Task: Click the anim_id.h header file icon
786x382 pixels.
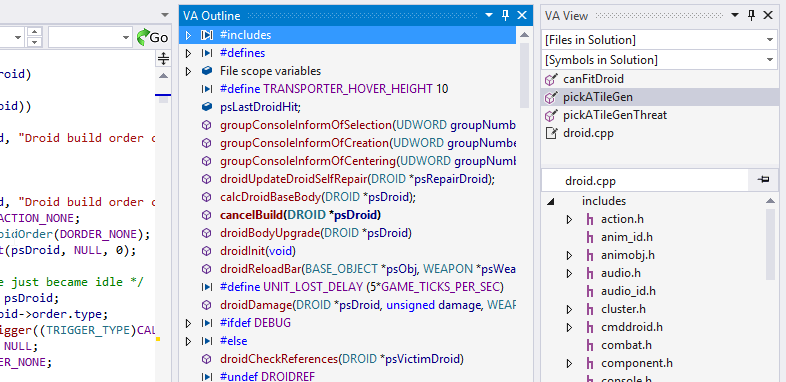Action: 591,237
